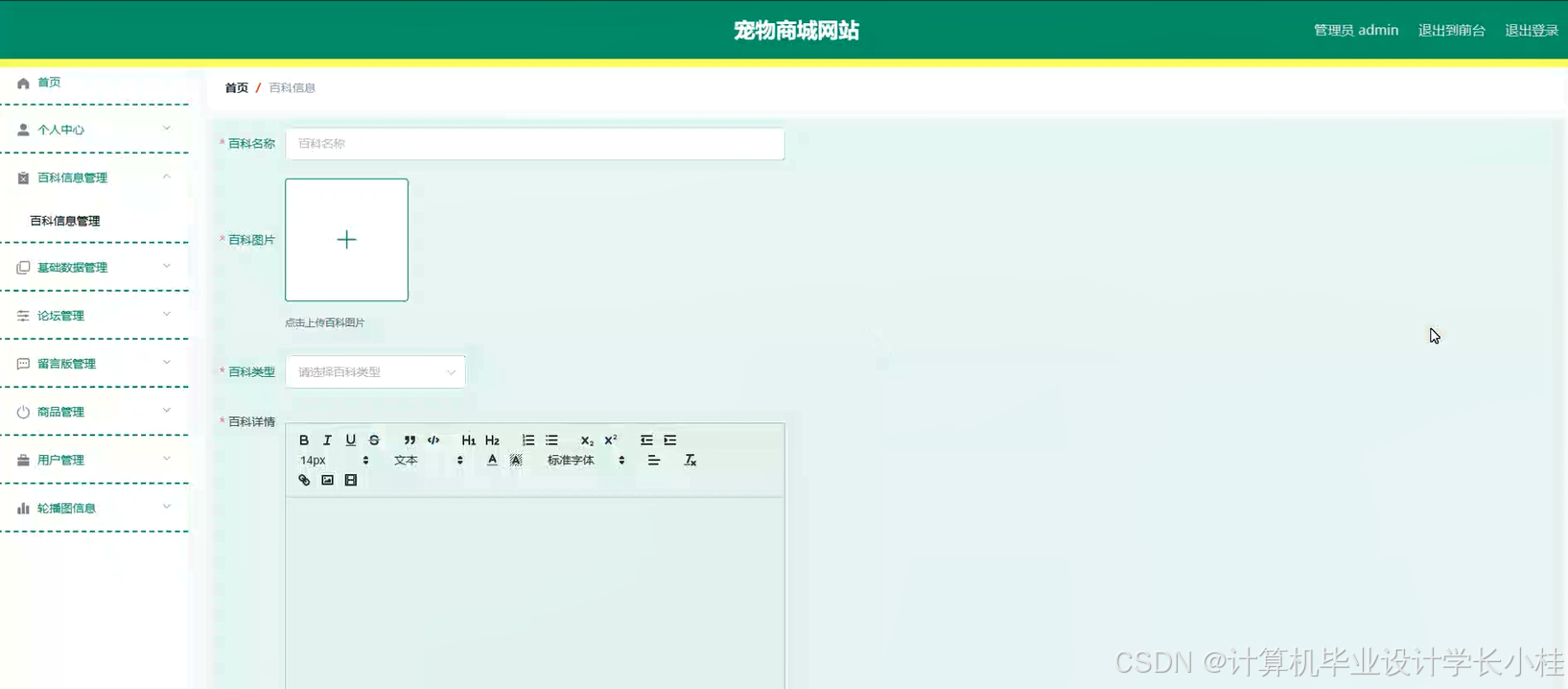Click 退出登录 to log out
Image resolution: width=1568 pixels, height=689 pixels.
tap(1532, 31)
